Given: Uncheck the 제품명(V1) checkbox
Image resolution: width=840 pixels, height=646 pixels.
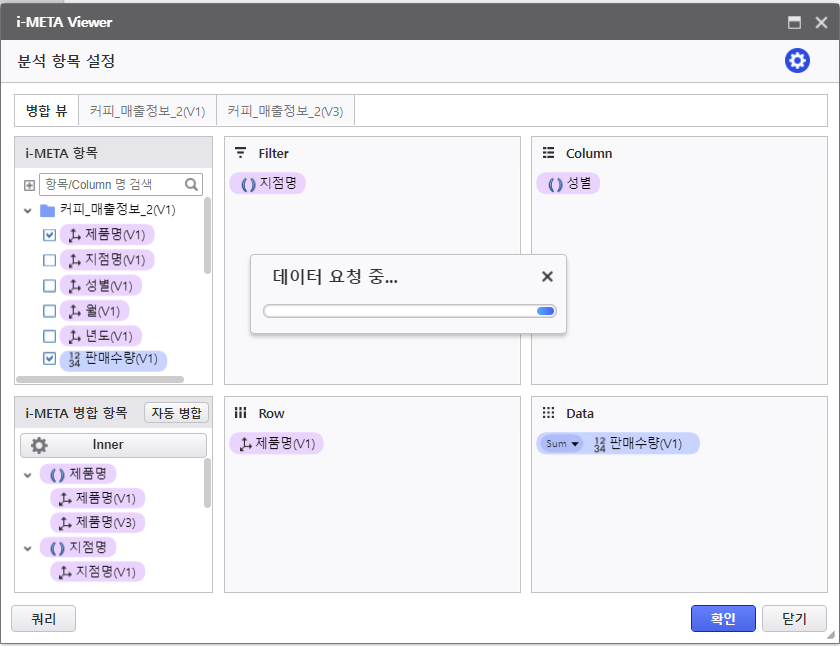Looking at the screenshot, I should [x=49, y=235].
